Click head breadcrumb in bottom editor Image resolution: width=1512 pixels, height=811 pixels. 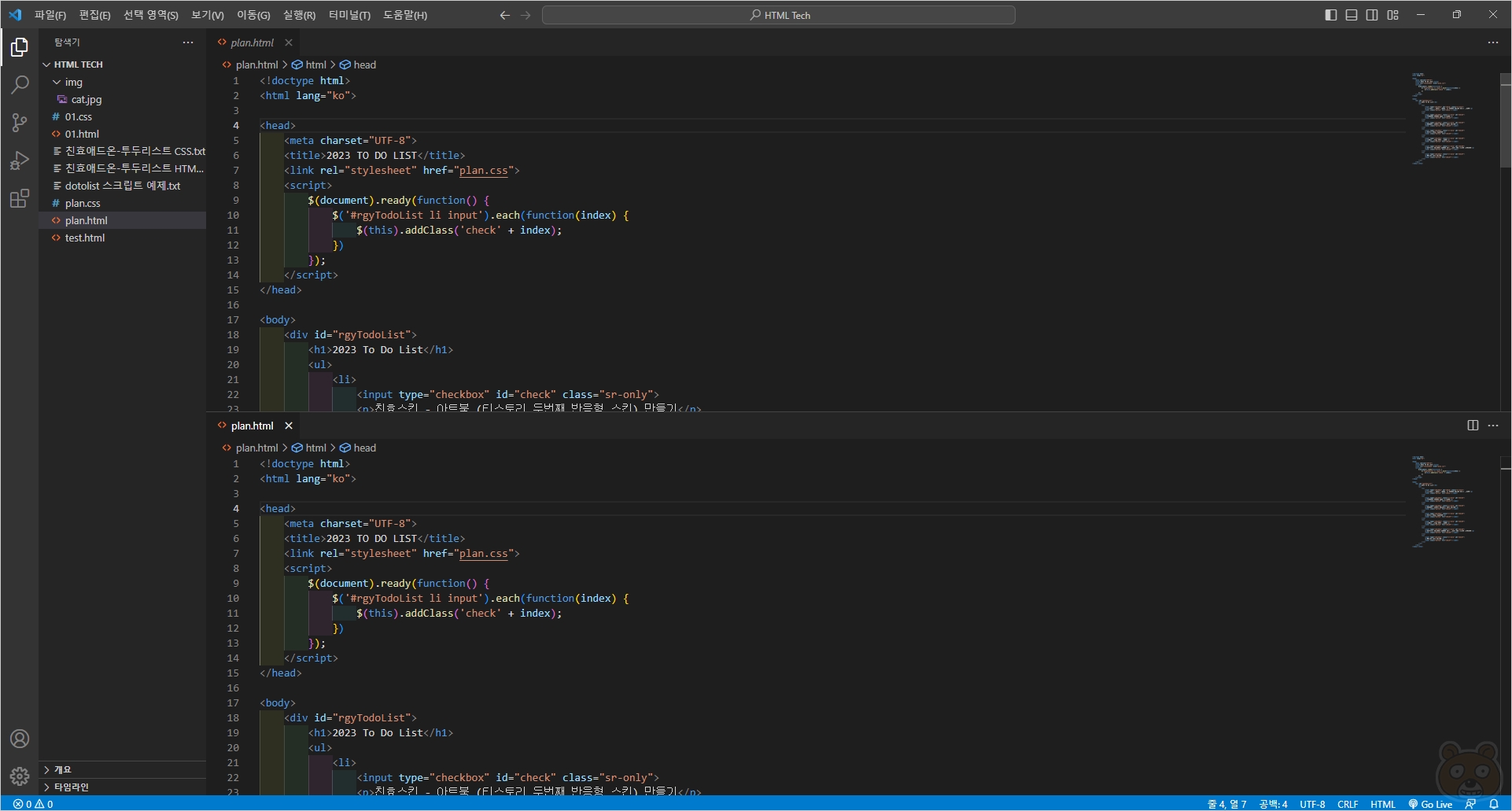[358, 448]
